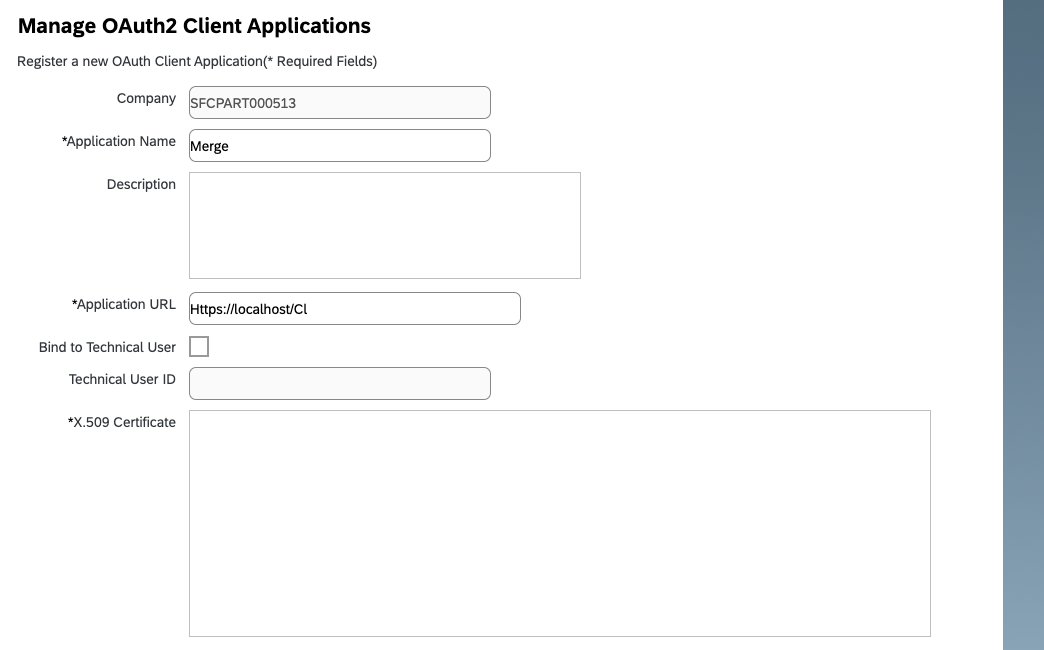This screenshot has width=1044, height=650.
Task: Click the *Application URL label
Action: pyautogui.click(x=124, y=305)
